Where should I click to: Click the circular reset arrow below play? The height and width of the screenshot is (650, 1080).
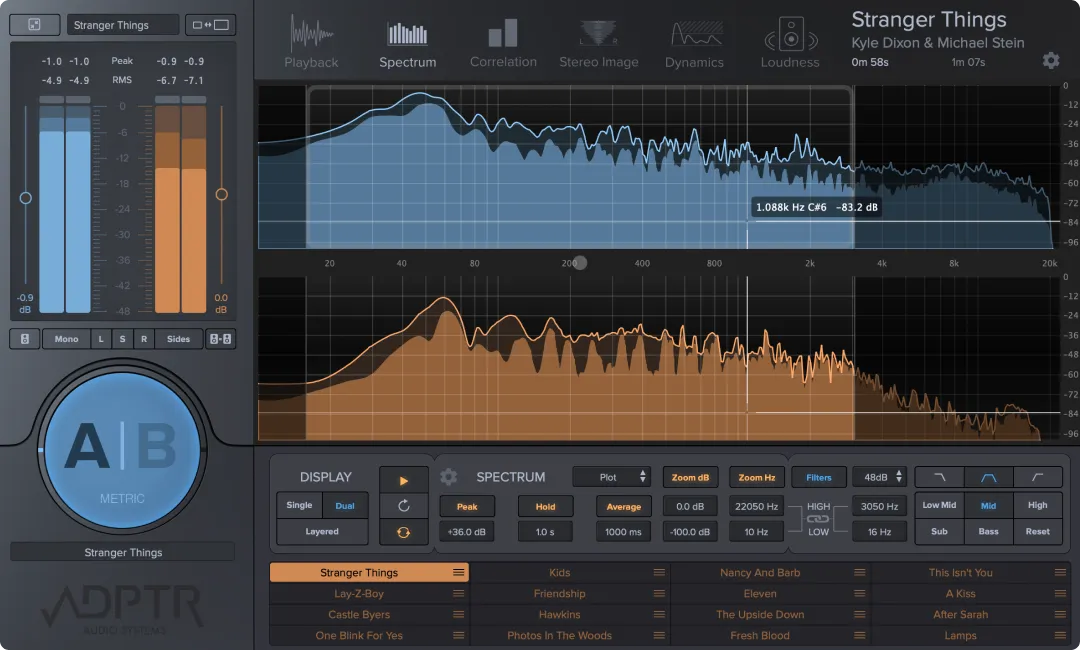coord(404,506)
